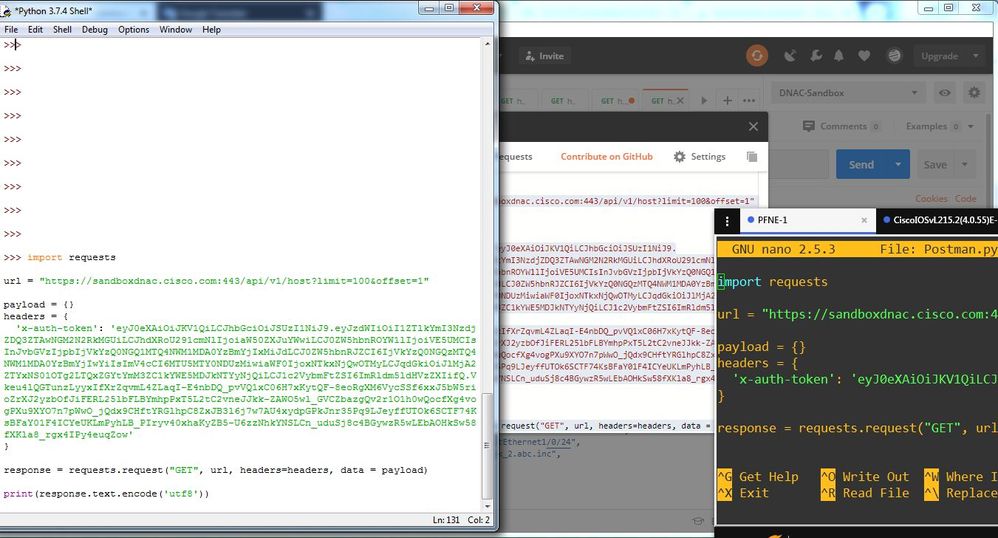Open the Window menu in Python Shell
This screenshot has height=538, width=998.
click(175, 29)
